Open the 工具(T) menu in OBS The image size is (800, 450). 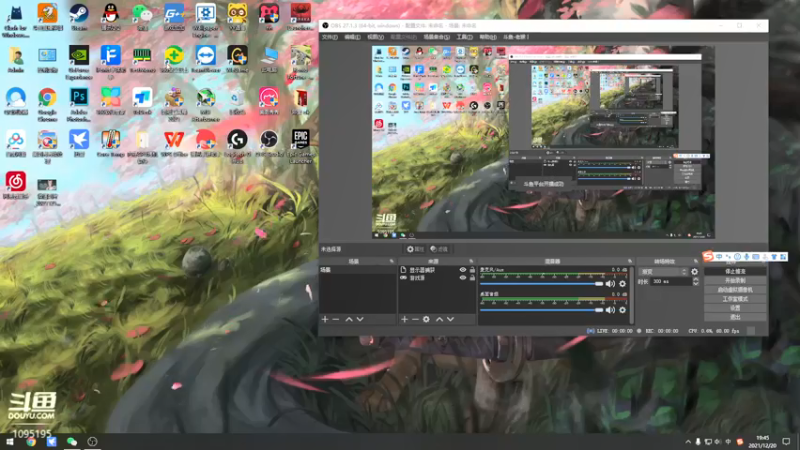(464, 37)
